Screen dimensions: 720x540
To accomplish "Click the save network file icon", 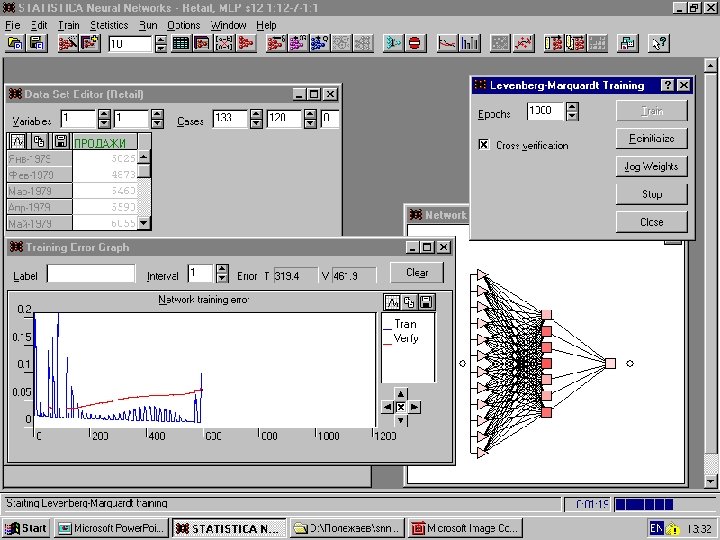I will coord(37,44).
